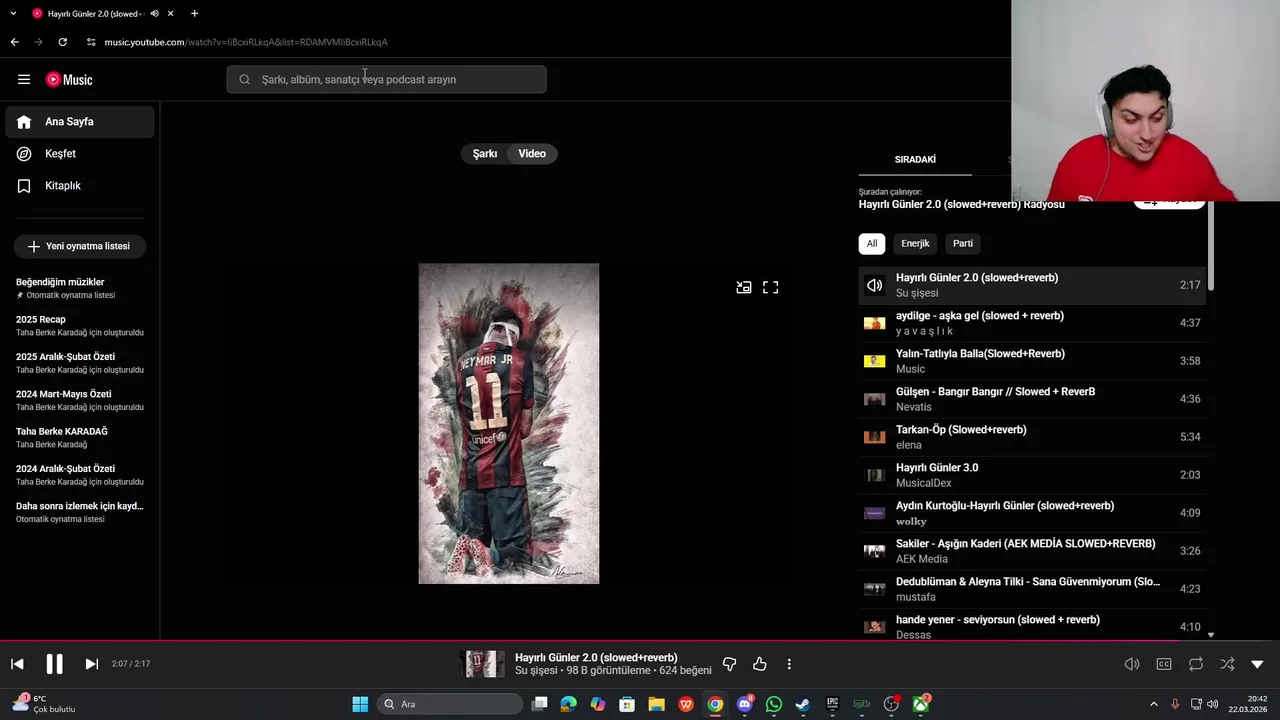Image resolution: width=1280 pixels, height=720 pixels.
Task: Click the Neymar Jr album artwork
Action: click(x=509, y=423)
